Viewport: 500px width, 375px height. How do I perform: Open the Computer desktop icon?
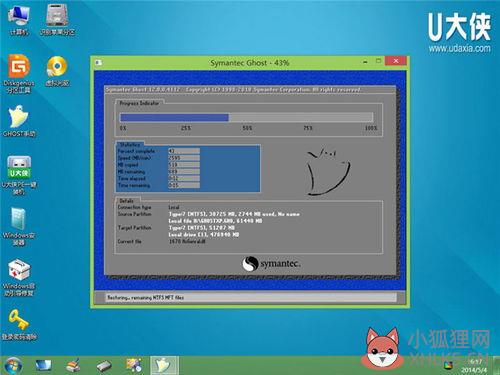[x=19, y=20]
